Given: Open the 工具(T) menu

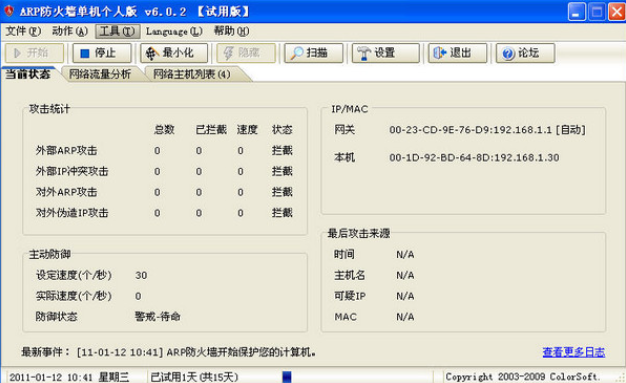Looking at the screenshot, I should click(117, 31).
